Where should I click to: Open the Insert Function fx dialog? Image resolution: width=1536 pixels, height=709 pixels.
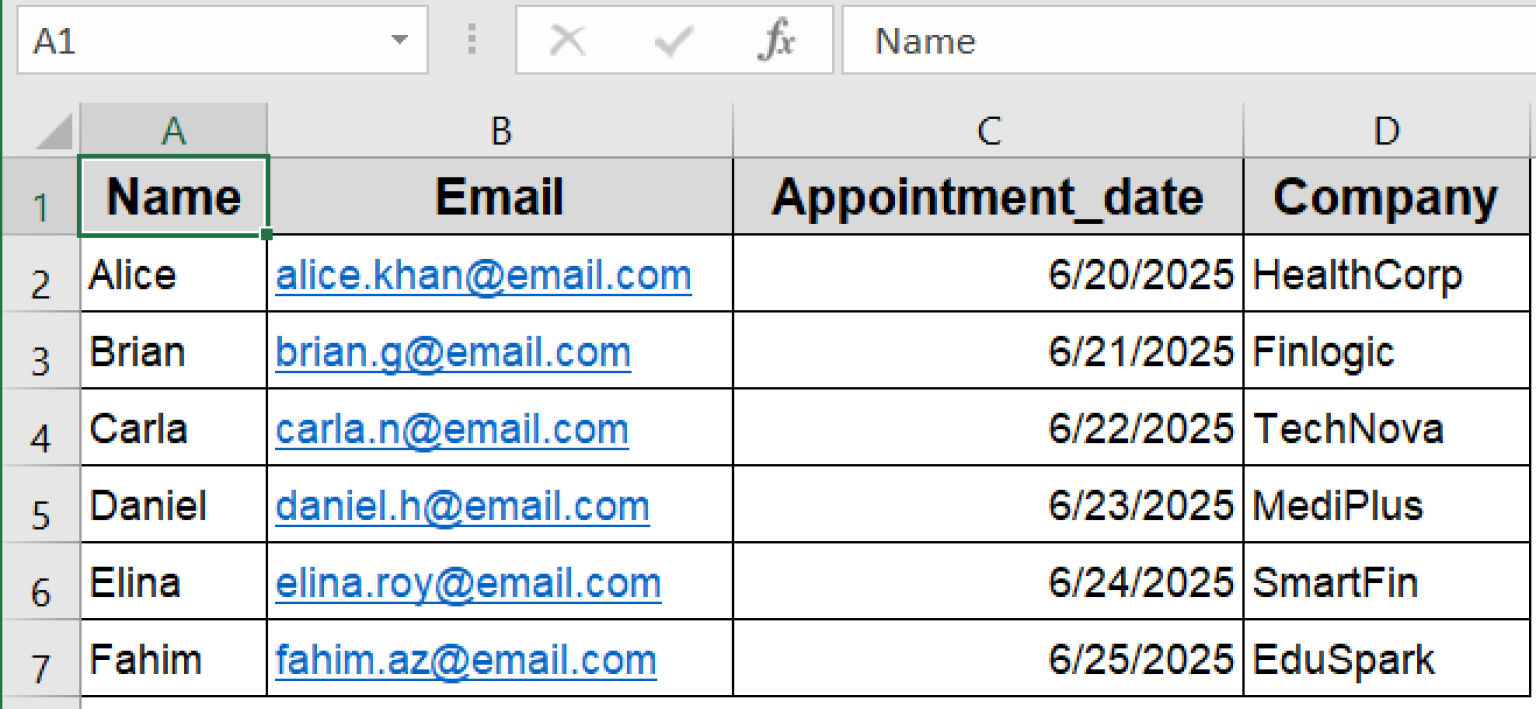[x=777, y=41]
